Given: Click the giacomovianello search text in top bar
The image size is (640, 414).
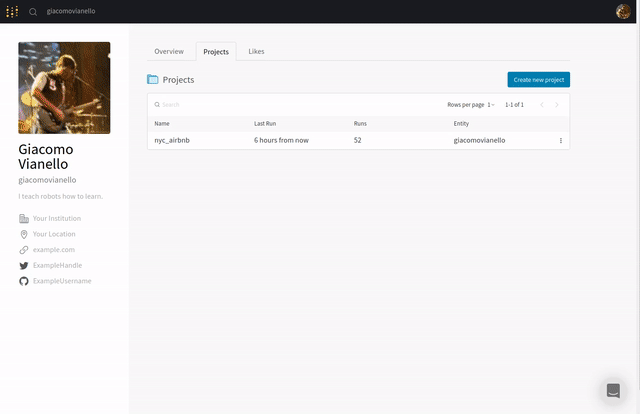Looking at the screenshot, I should pos(71,11).
